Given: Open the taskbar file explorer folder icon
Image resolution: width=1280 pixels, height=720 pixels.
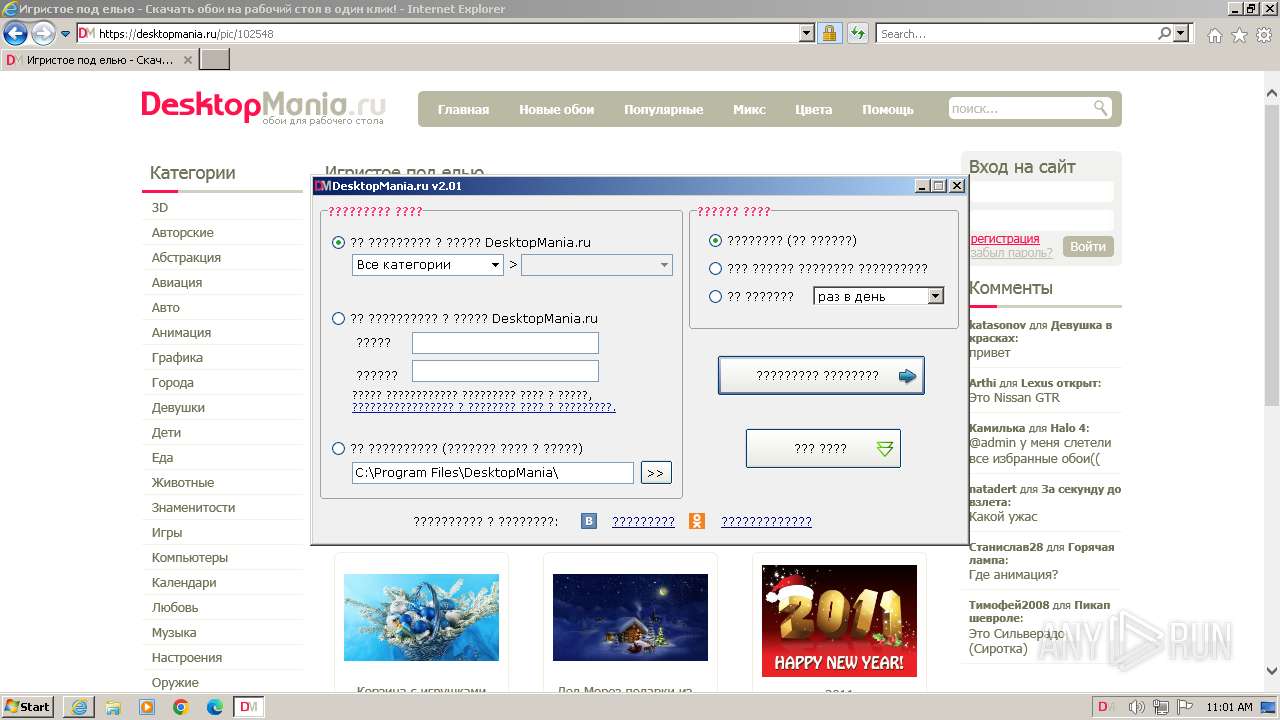Looking at the screenshot, I should click(x=113, y=707).
